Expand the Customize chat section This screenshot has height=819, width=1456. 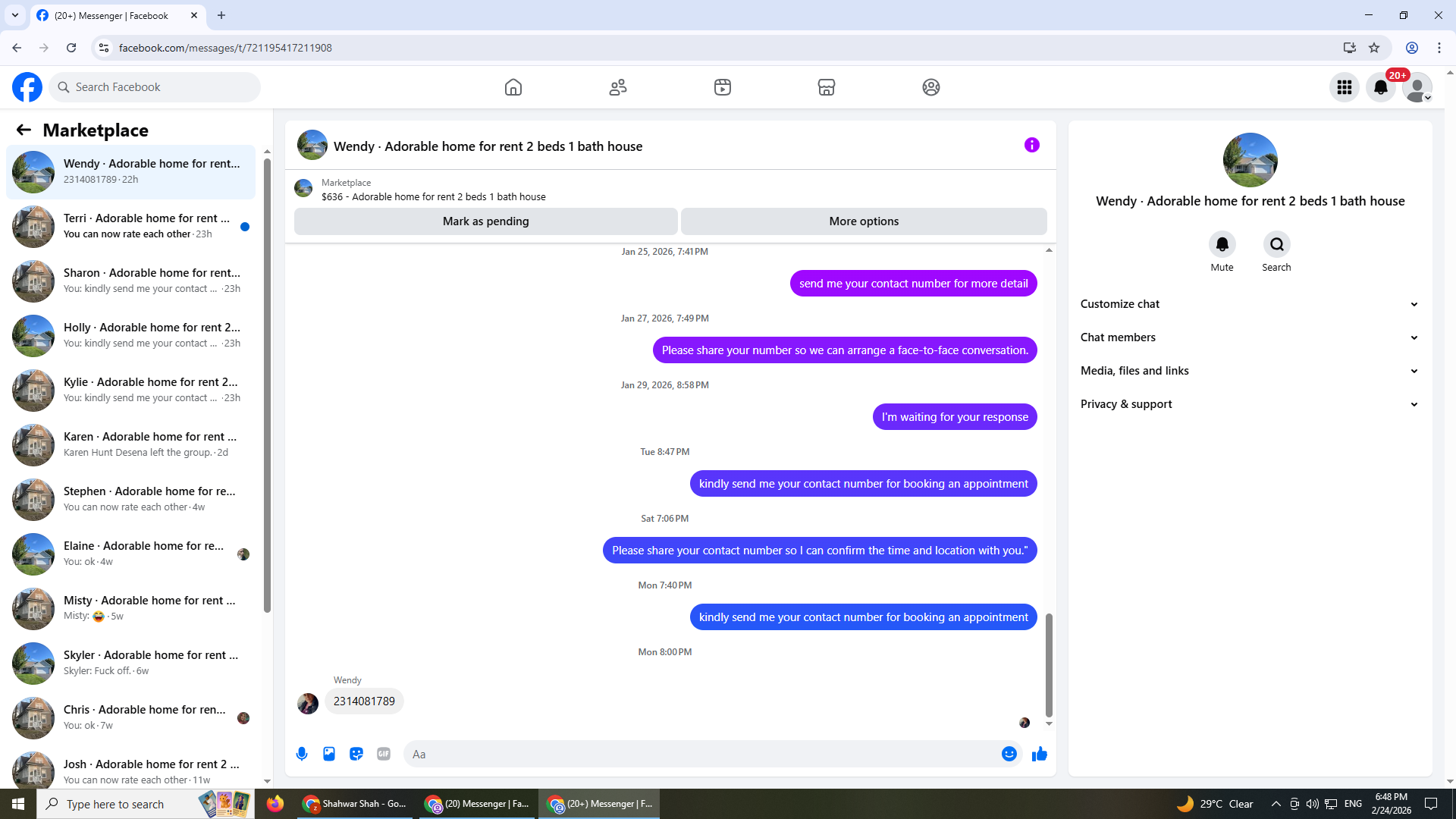pos(1249,304)
